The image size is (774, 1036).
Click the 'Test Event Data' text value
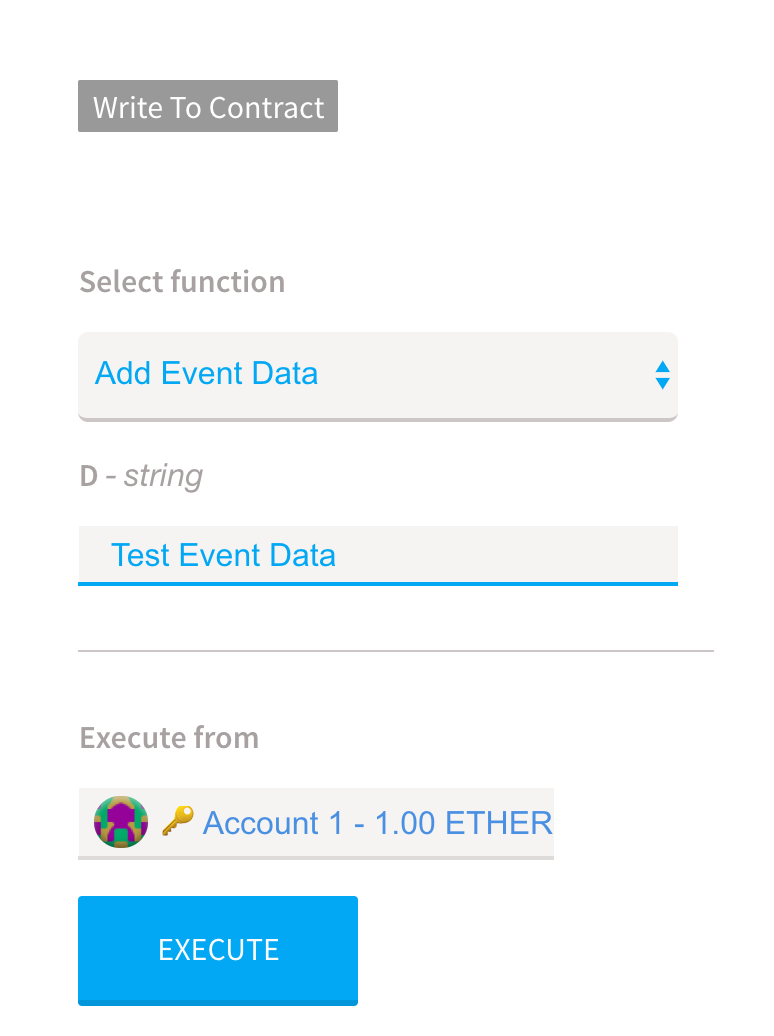tap(223, 555)
